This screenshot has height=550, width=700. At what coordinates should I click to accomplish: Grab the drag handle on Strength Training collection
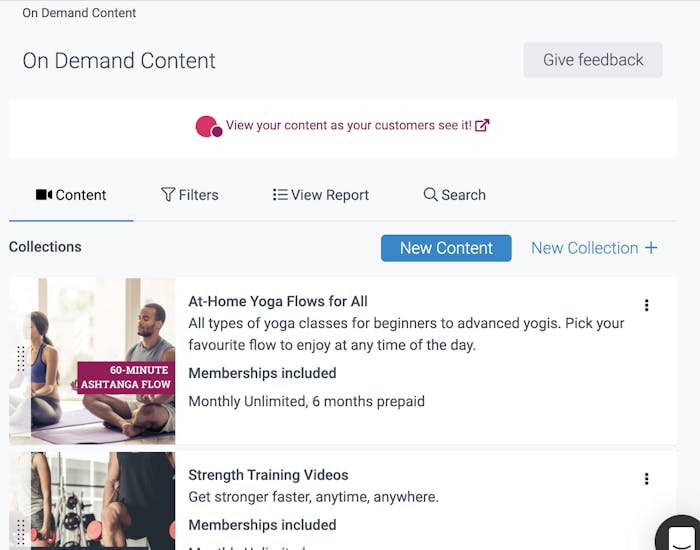[x=21, y=529]
